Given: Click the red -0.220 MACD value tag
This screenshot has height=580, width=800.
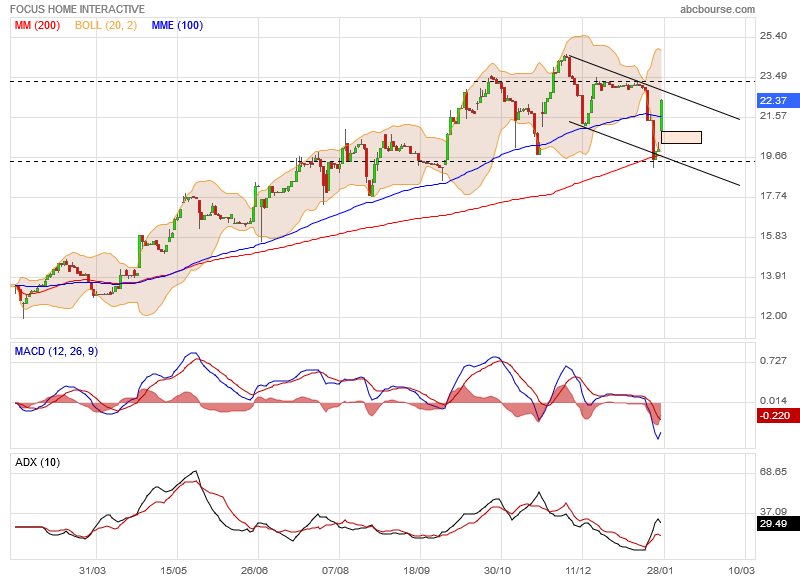Looking at the screenshot, I should (778, 416).
